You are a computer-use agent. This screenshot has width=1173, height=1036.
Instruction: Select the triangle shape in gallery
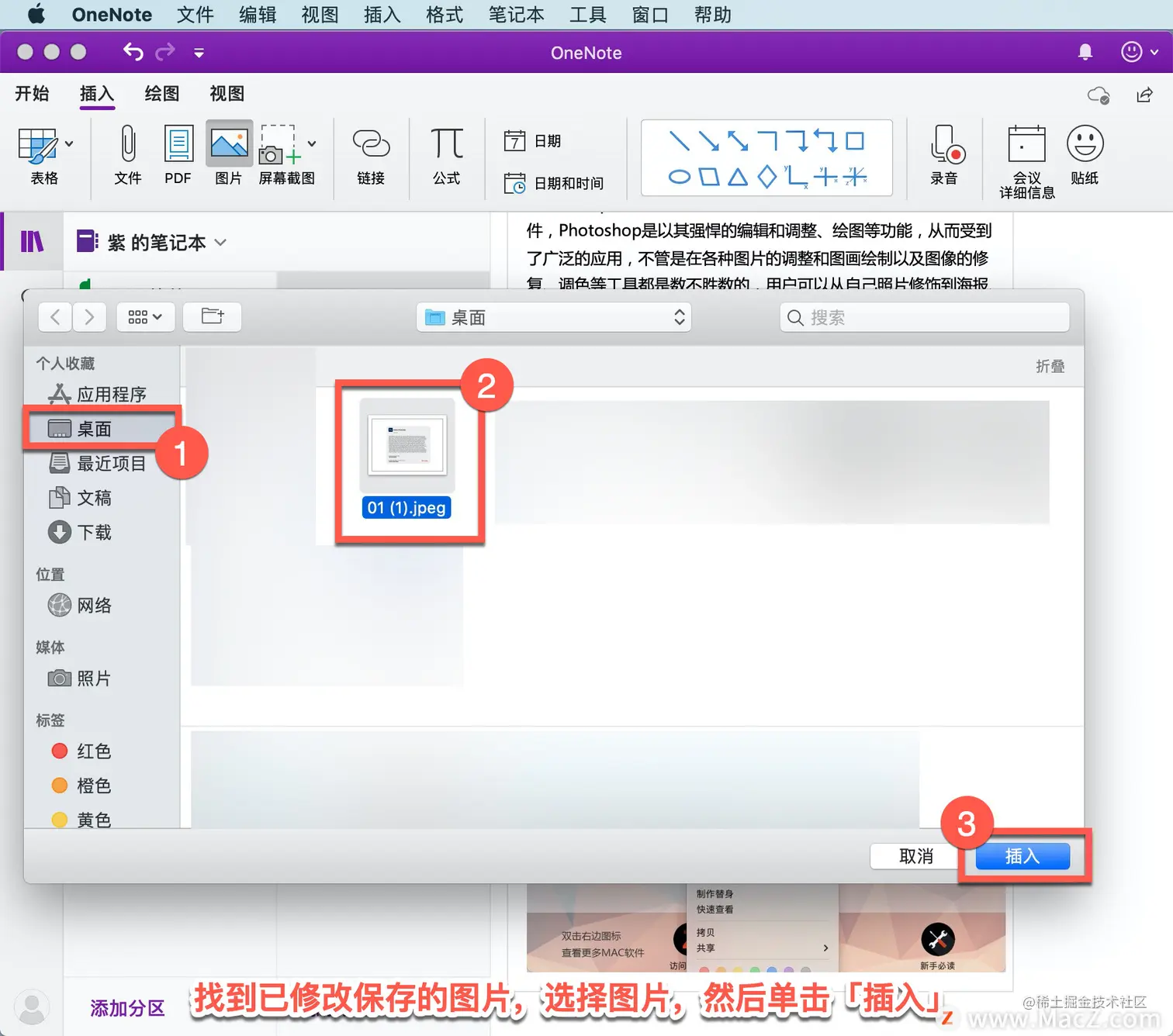(738, 177)
